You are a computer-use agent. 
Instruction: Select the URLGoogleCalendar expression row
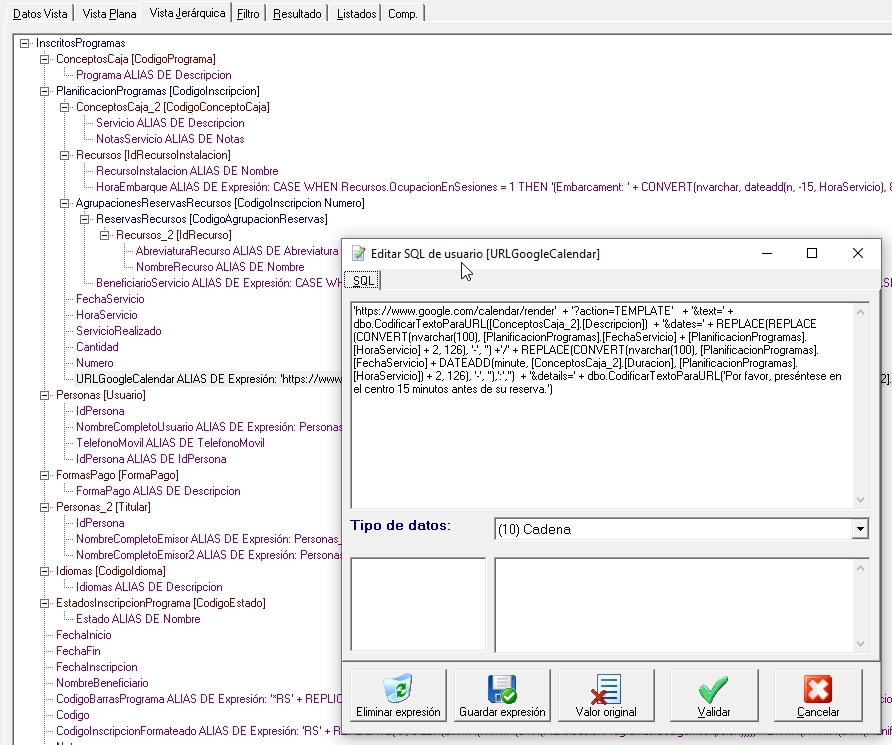(x=208, y=379)
